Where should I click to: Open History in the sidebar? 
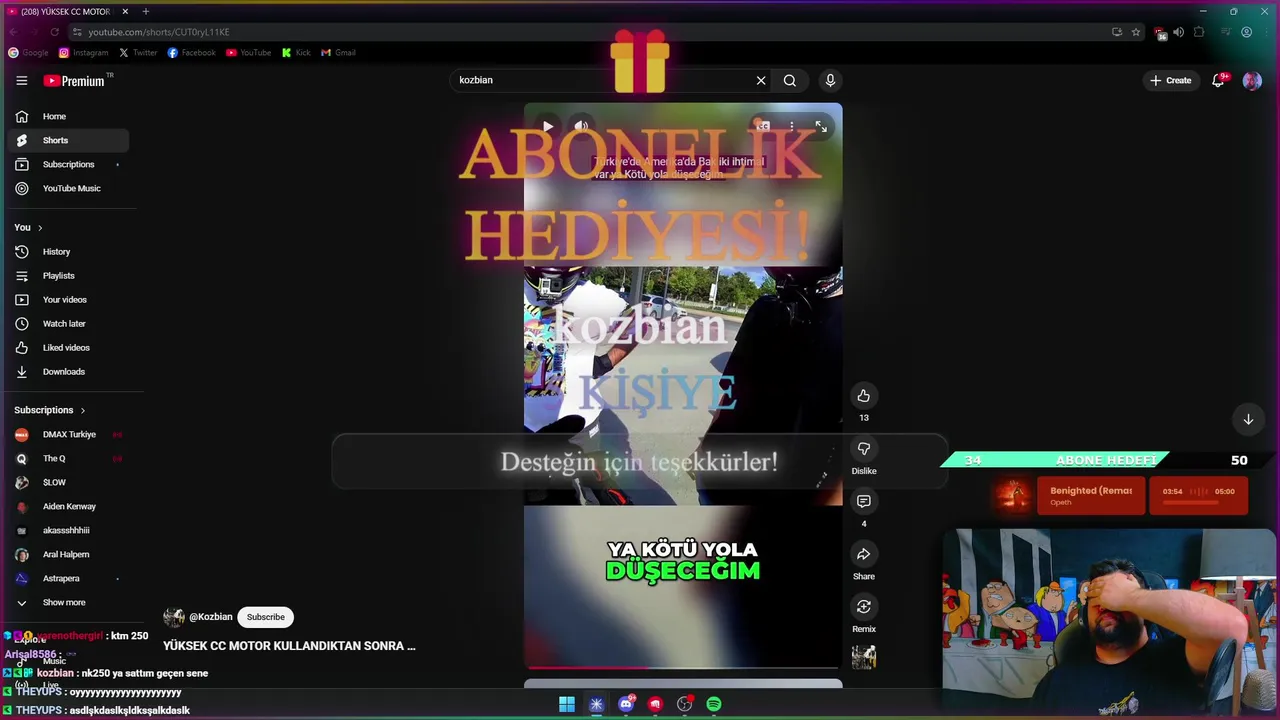tap(66, 252)
